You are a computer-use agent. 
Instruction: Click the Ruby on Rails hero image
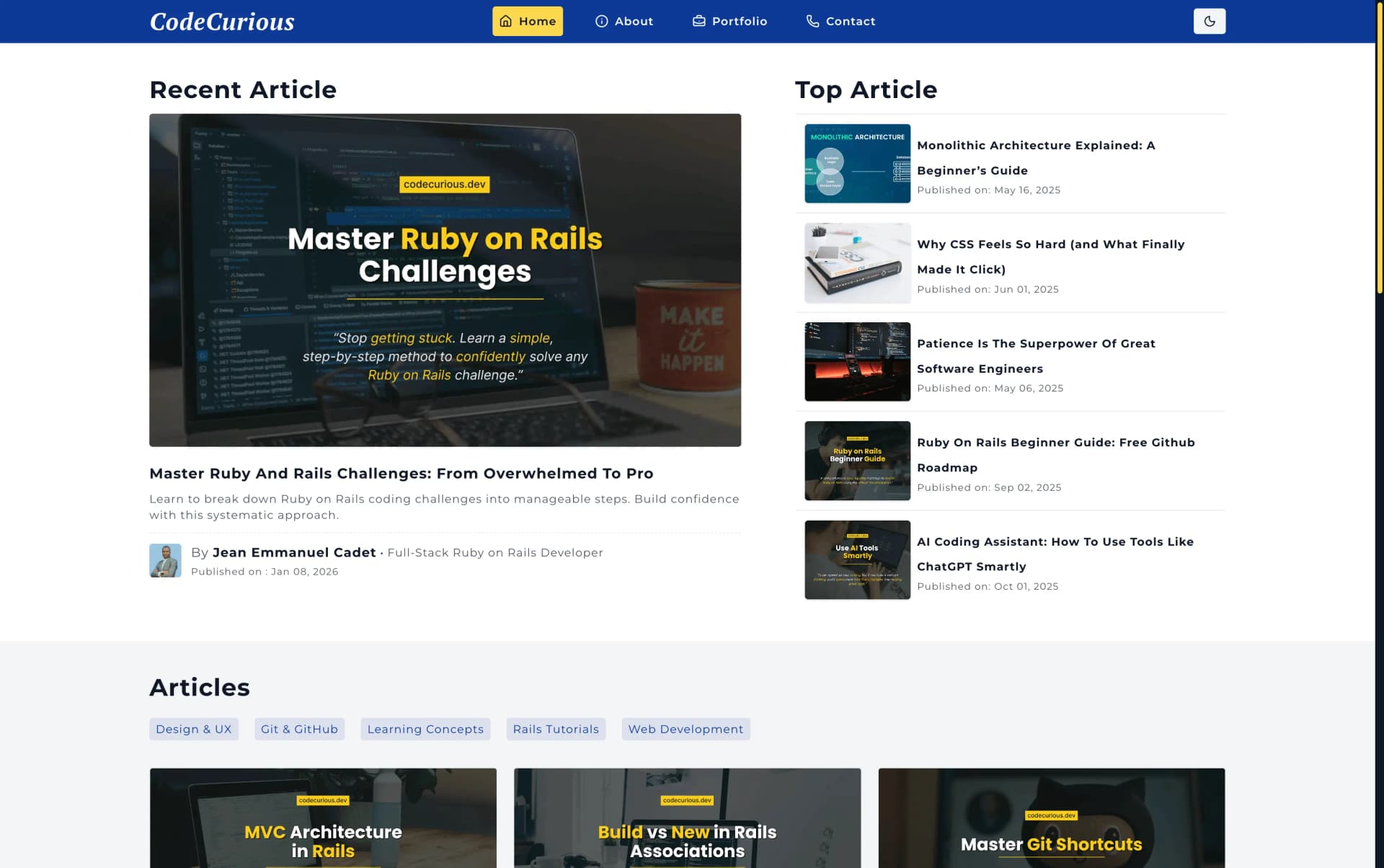[x=445, y=280]
